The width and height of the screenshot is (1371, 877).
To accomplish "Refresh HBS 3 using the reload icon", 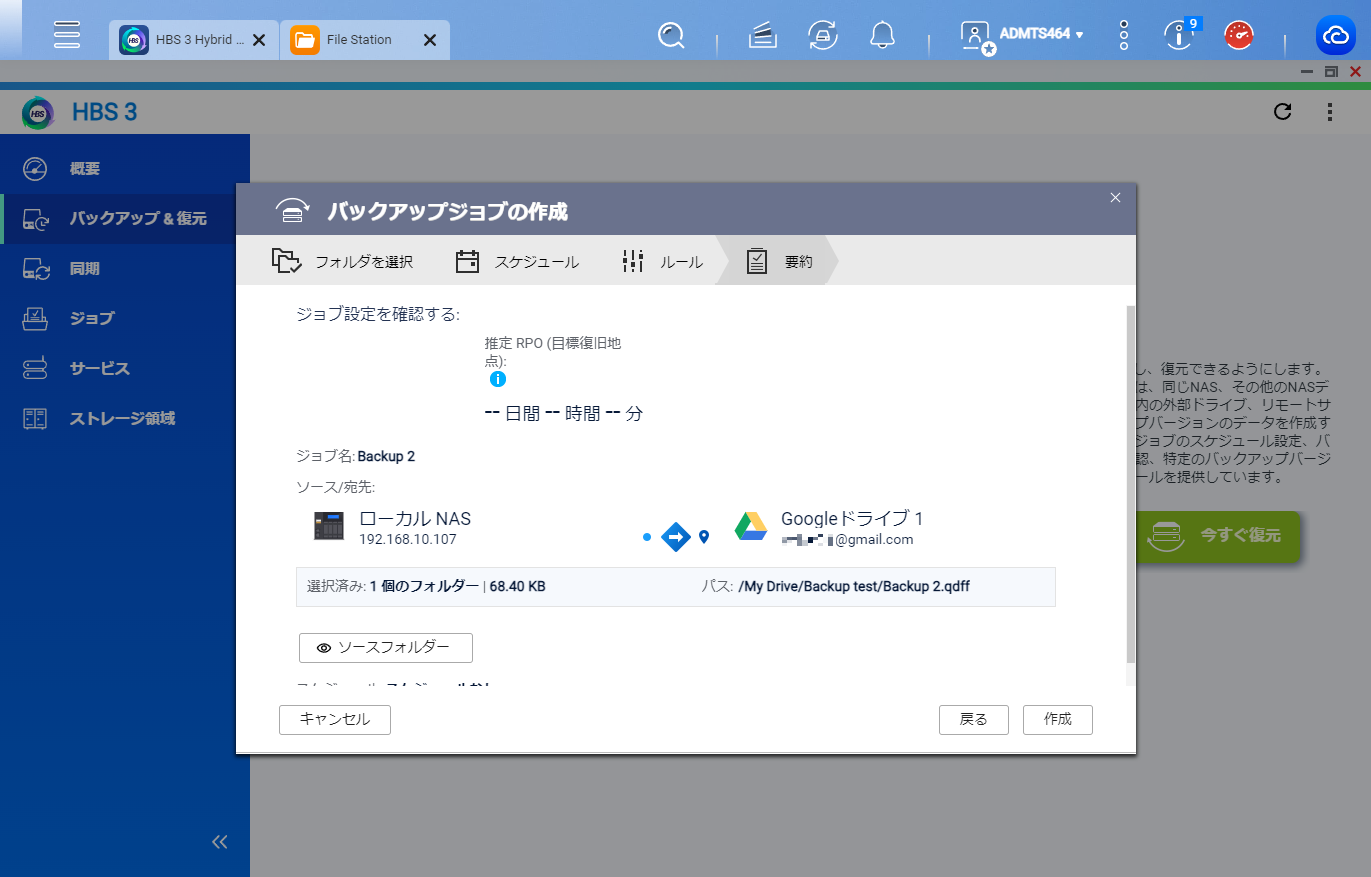I will [1283, 112].
